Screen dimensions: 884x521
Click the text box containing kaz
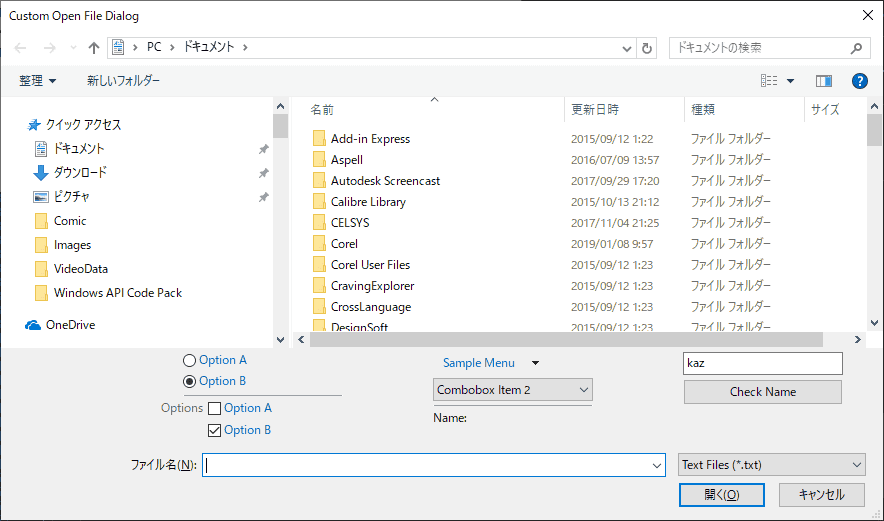(x=763, y=363)
